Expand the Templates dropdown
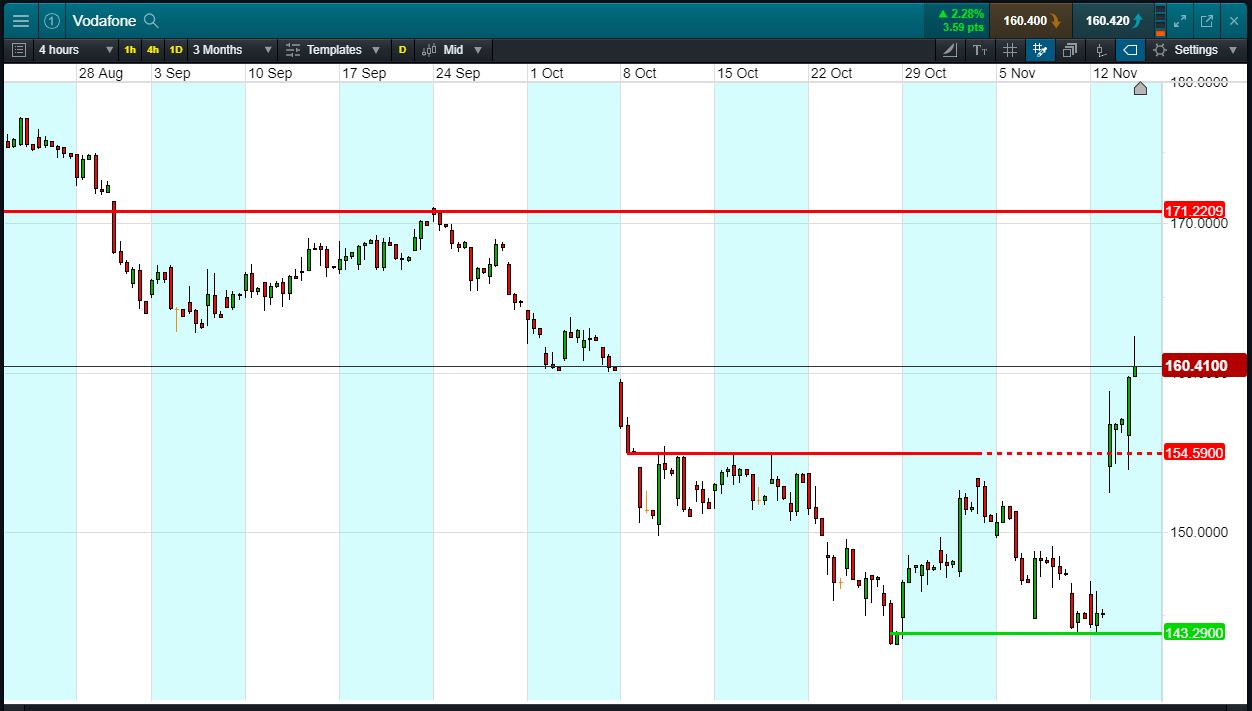 (x=333, y=50)
